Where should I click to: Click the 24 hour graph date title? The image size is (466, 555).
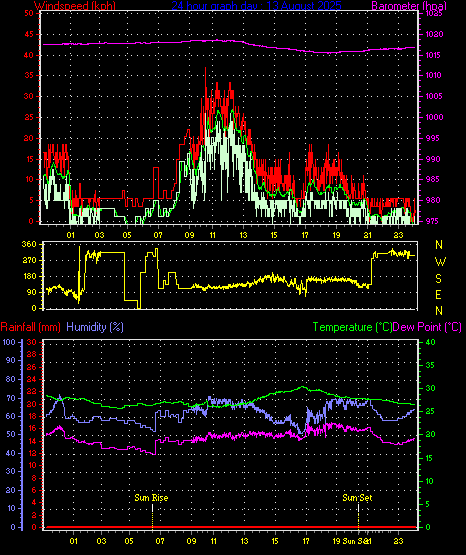click(257, 6)
